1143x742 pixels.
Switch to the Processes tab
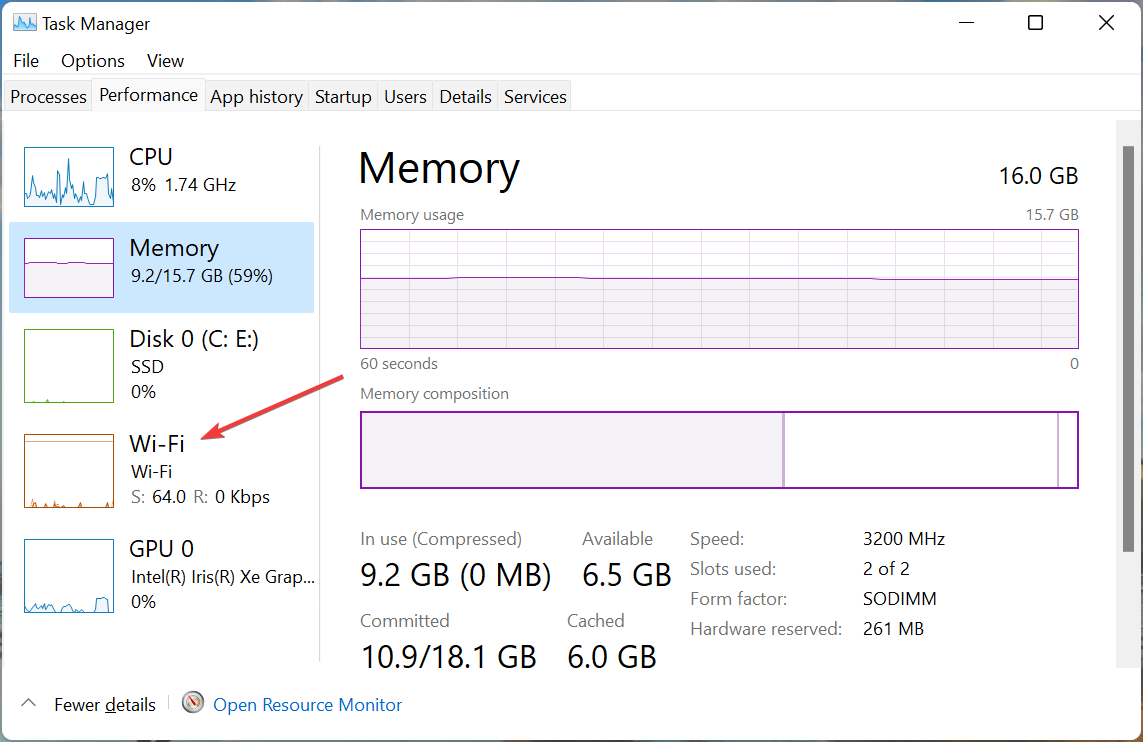[x=48, y=97]
